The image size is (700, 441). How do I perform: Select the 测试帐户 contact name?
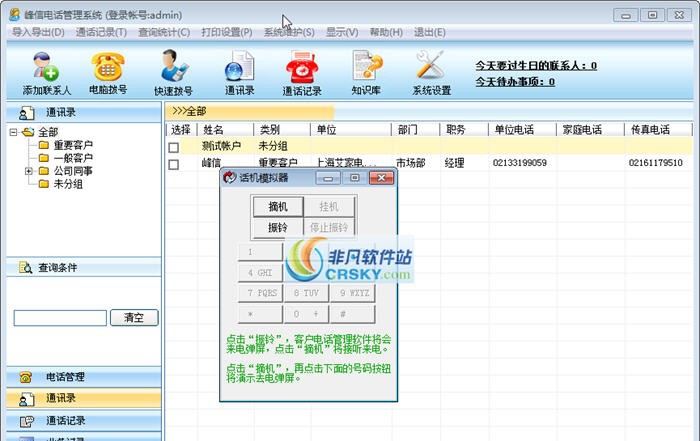[221, 146]
